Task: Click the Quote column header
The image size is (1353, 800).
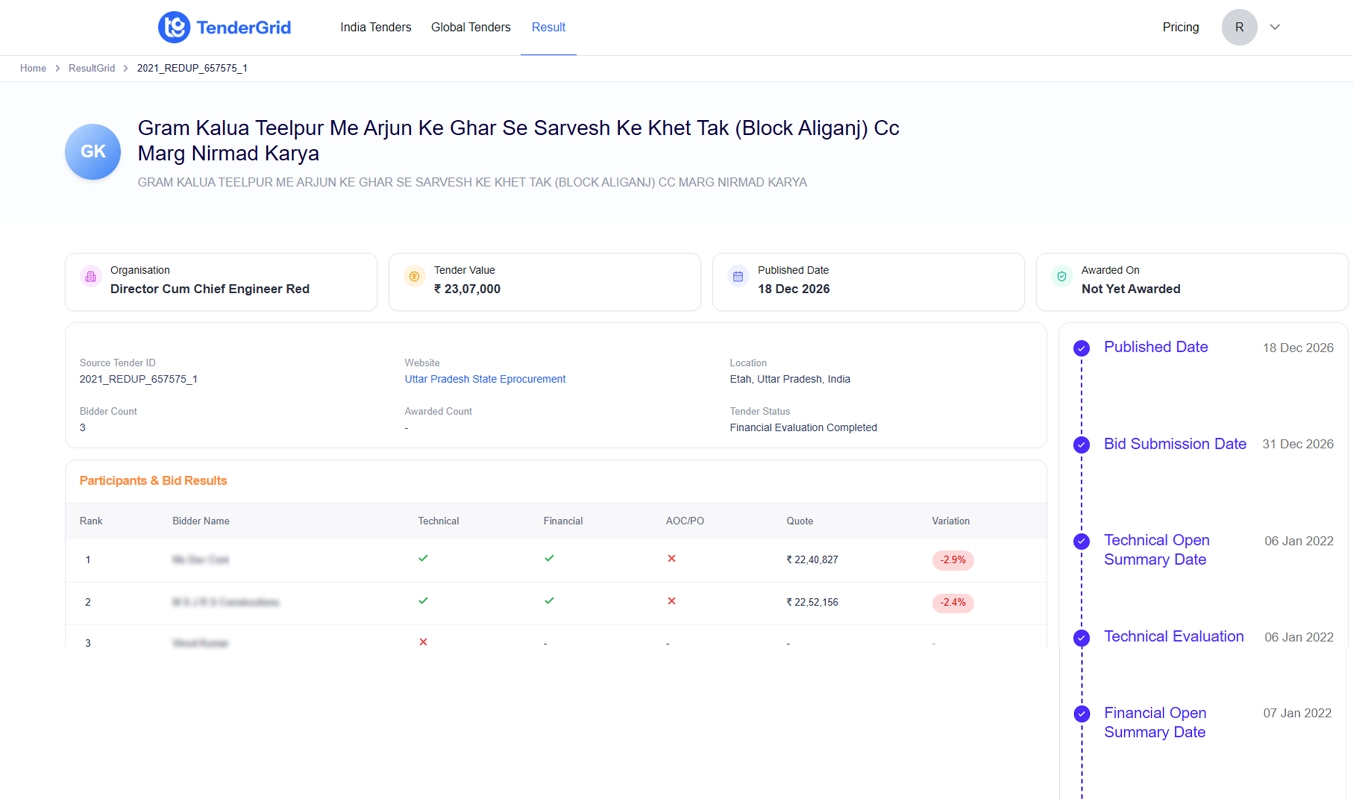Action: click(800, 521)
